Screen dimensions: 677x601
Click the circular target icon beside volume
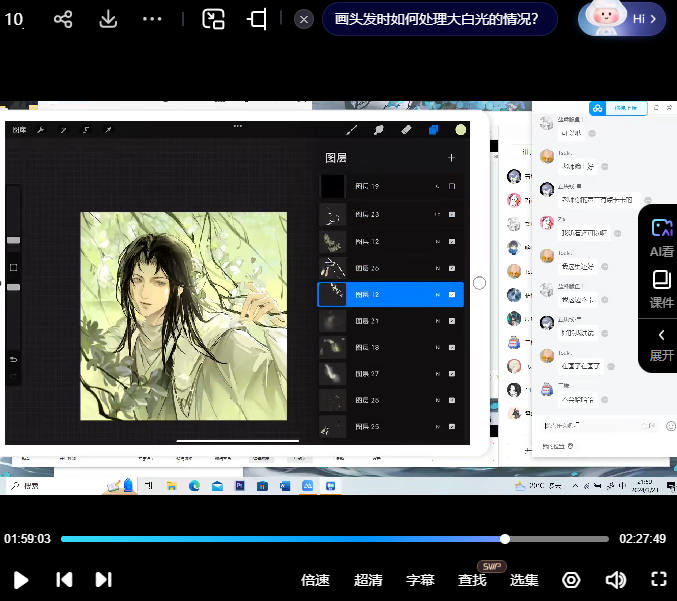[571, 579]
